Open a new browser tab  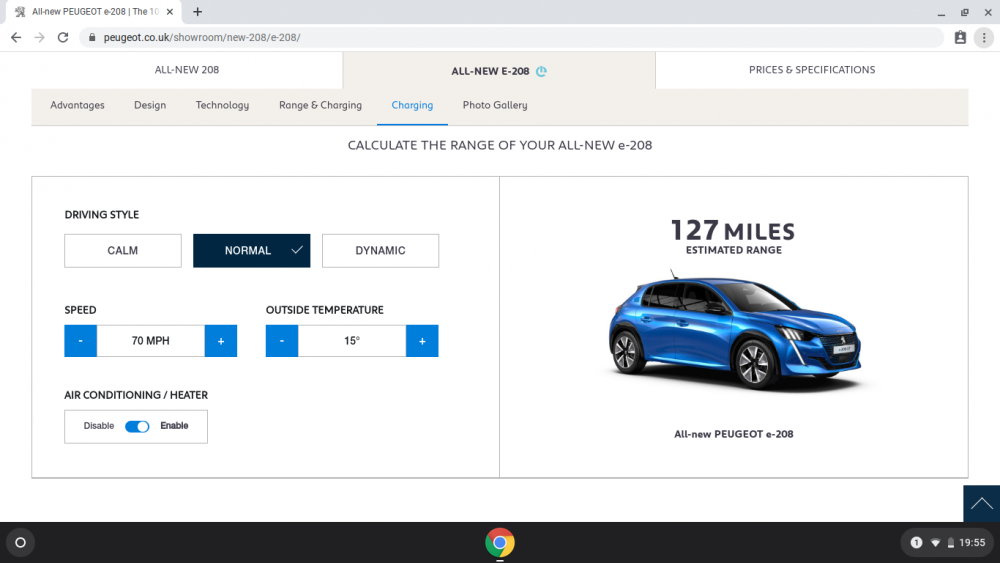(x=198, y=11)
